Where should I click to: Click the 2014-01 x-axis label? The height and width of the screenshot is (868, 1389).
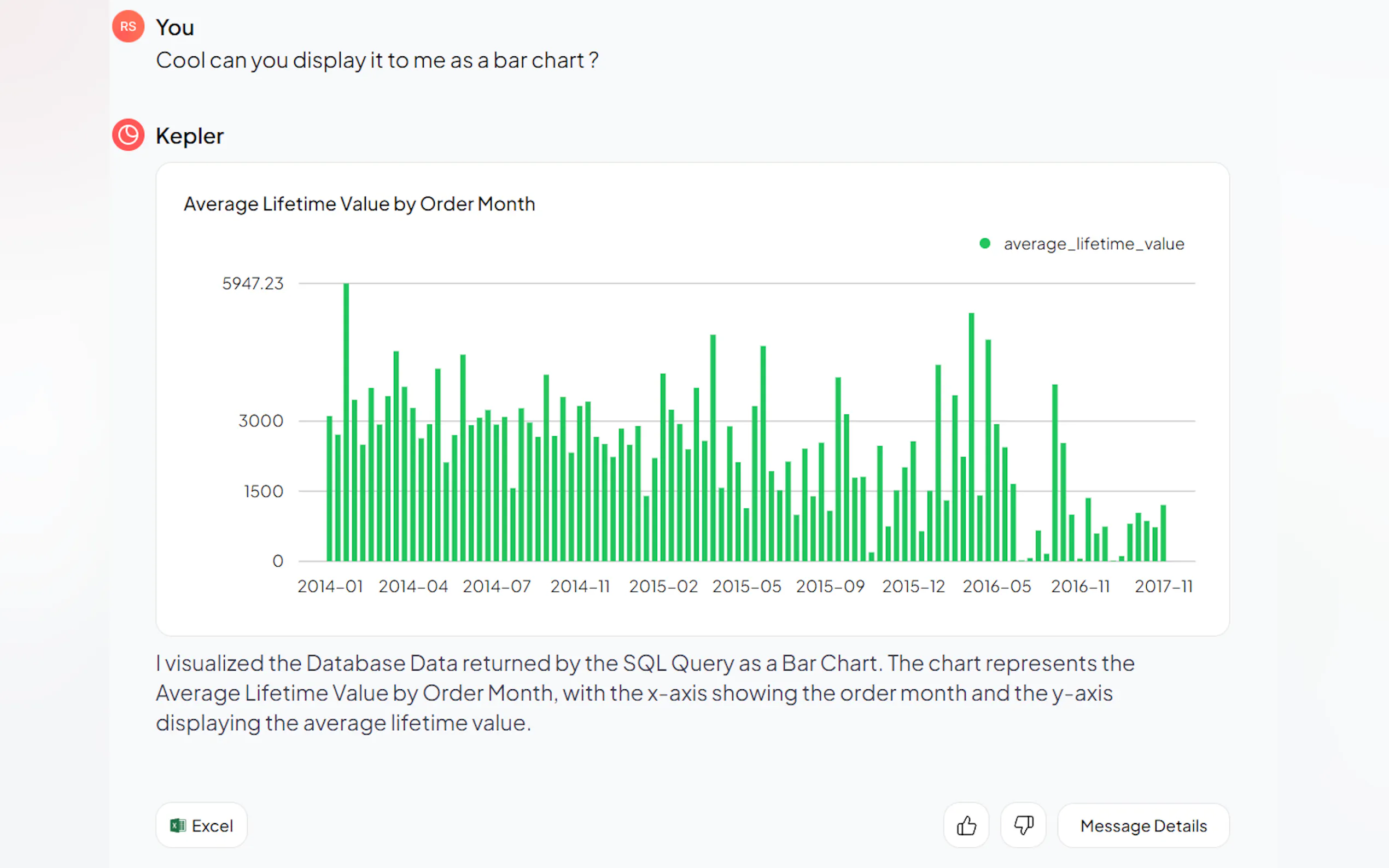point(330,586)
